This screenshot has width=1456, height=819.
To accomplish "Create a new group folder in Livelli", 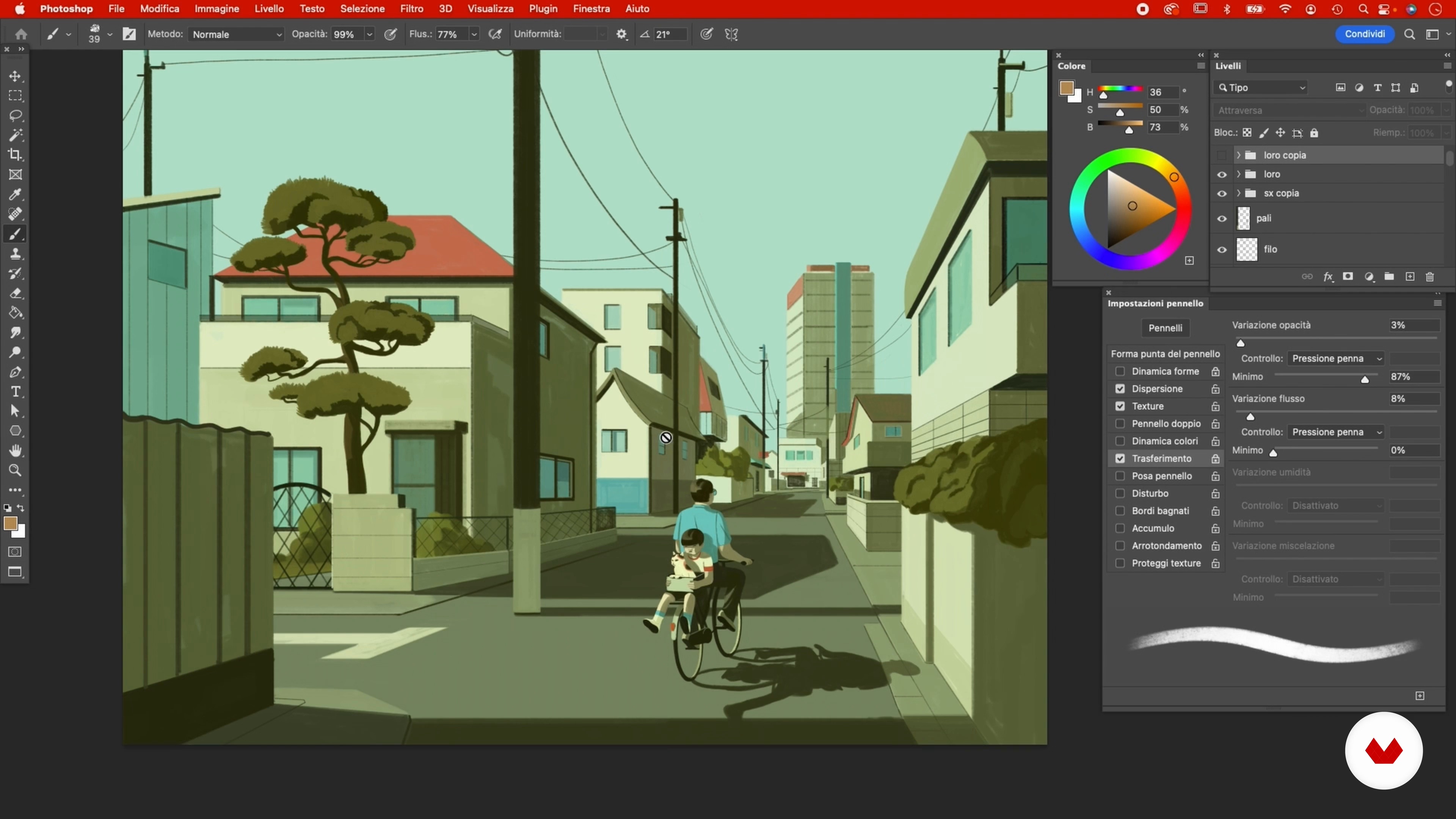I will pyautogui.click(x=1389, y=276).
